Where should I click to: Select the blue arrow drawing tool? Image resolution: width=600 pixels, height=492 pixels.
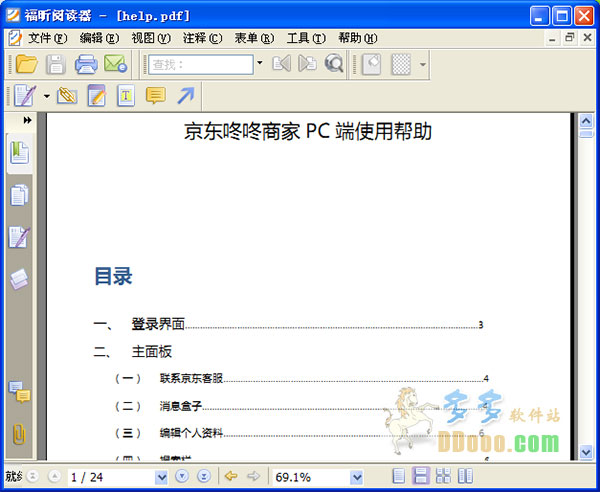coord(186,96)
